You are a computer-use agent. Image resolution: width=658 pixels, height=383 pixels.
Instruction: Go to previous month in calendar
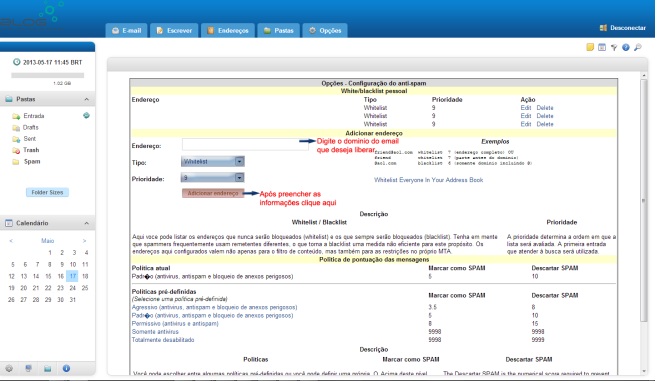click(11, 241)
